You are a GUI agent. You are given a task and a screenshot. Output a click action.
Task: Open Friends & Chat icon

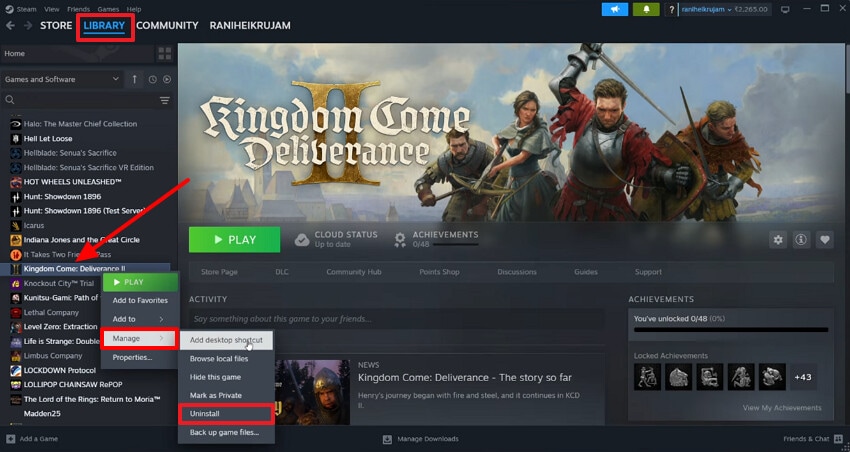tap(839, 439)
